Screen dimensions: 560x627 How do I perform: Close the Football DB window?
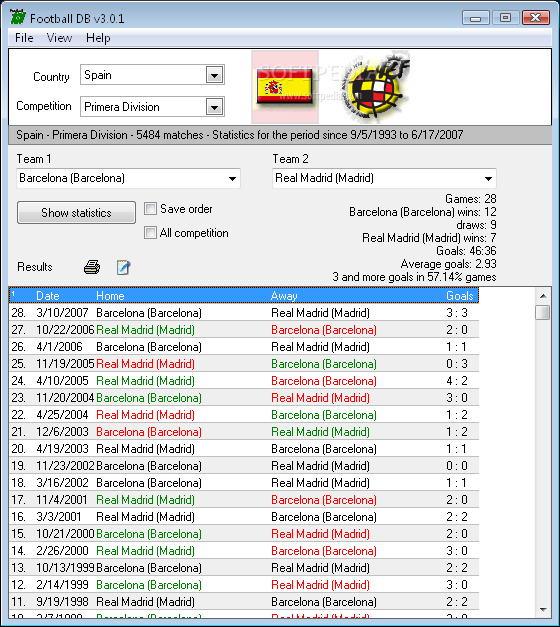[536, 18]
